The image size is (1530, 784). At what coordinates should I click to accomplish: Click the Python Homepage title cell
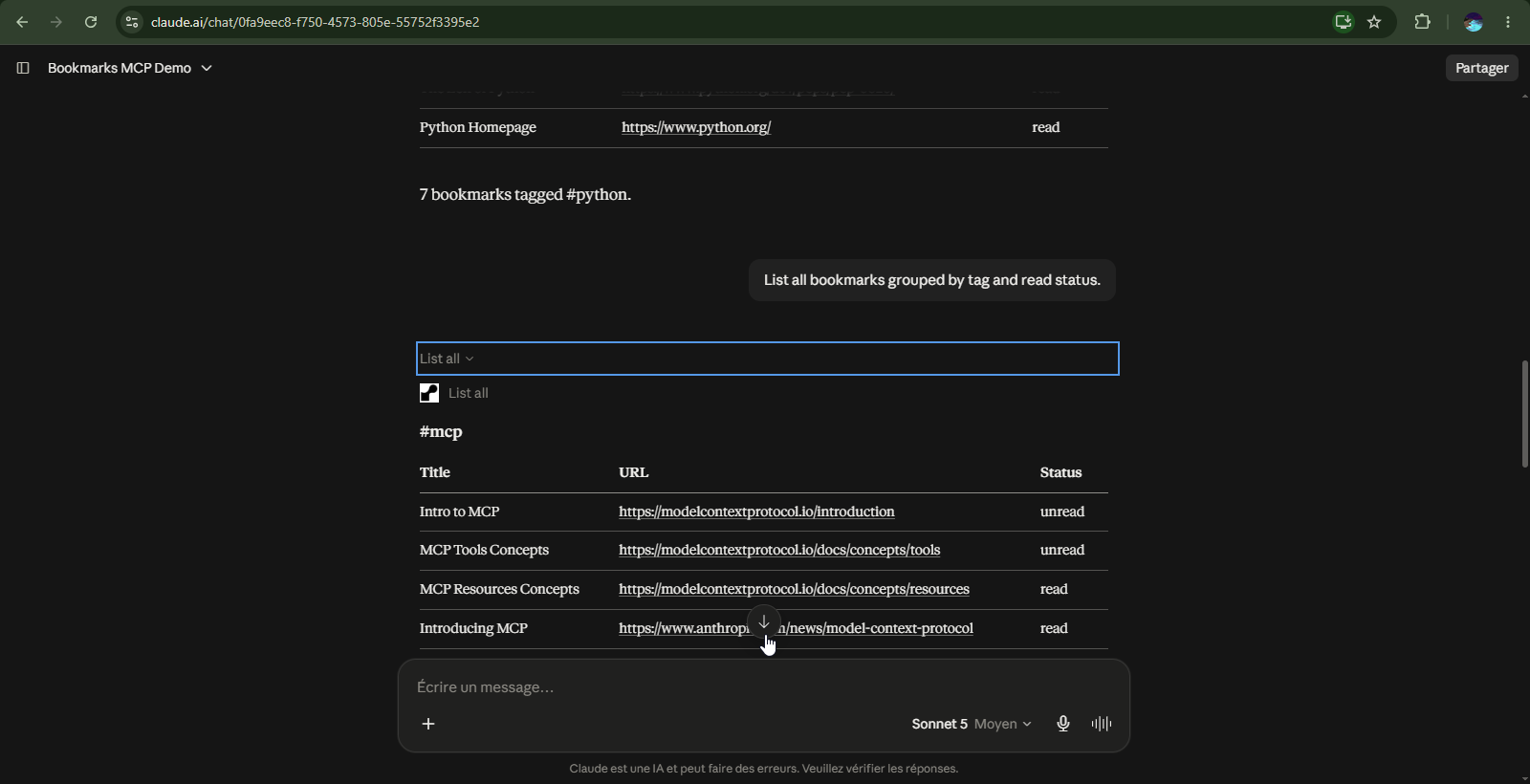coord(478,127)
